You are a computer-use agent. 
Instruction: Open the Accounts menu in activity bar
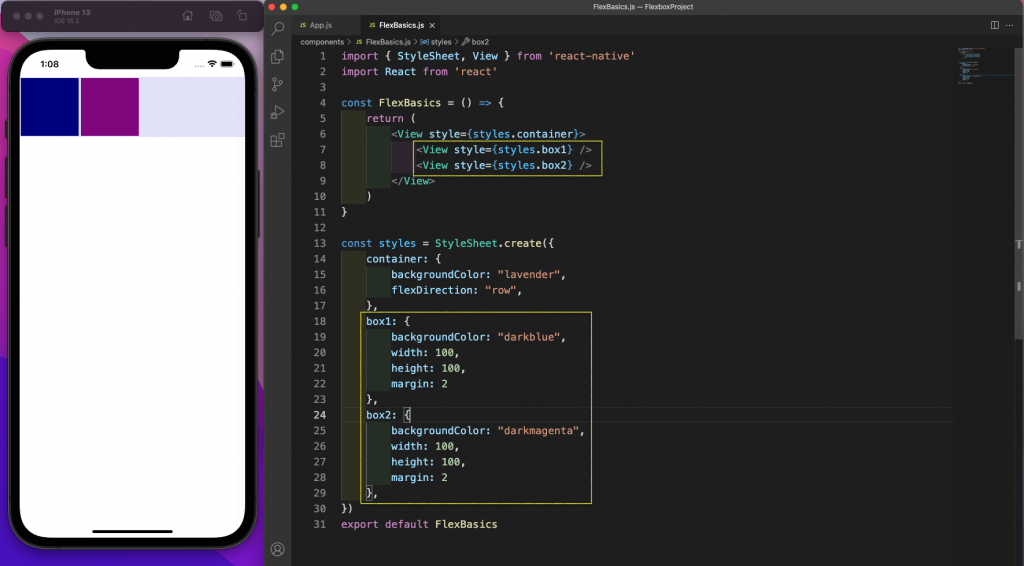coord(278,549)
